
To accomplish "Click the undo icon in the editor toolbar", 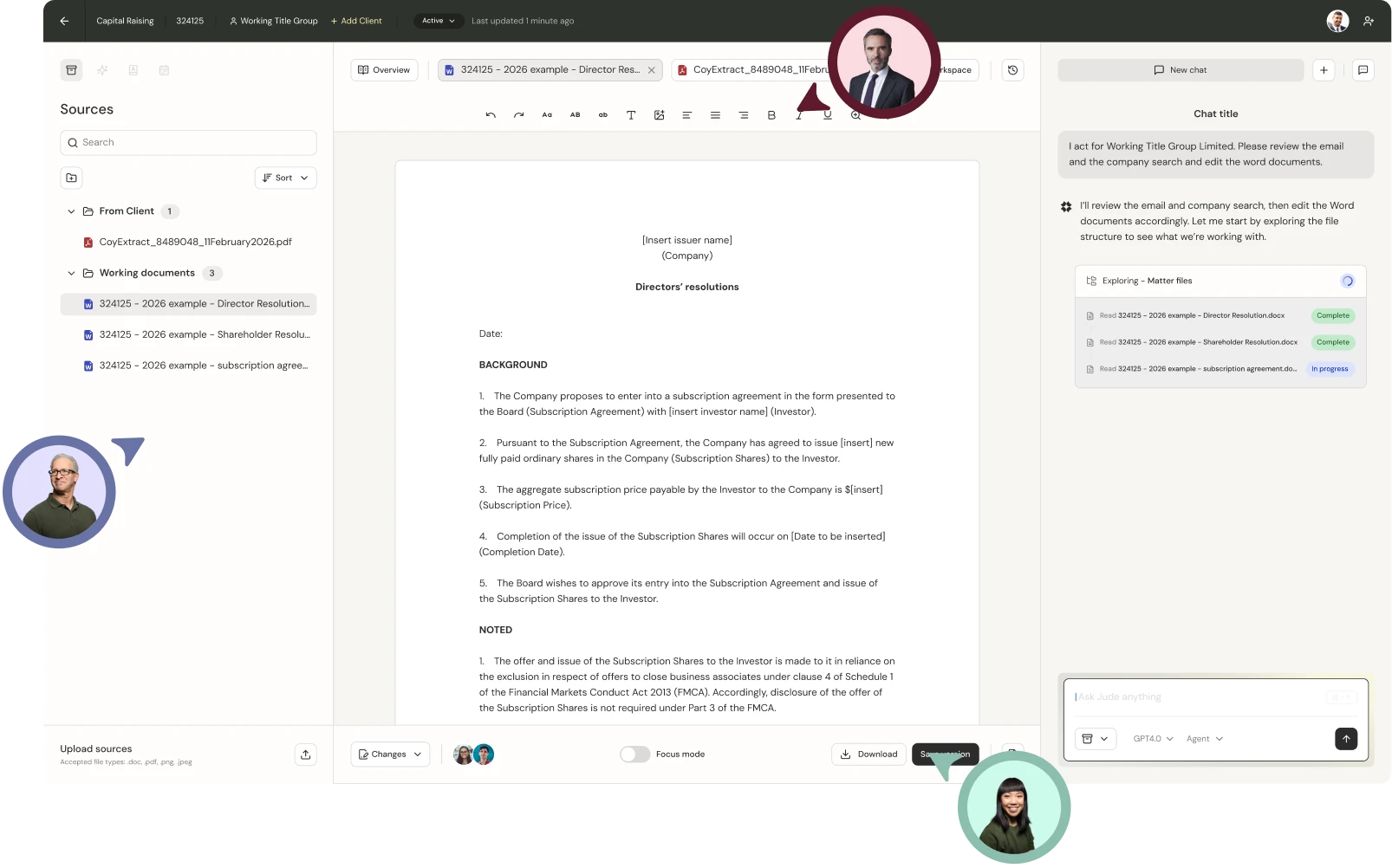I will (x=491, y=114).
